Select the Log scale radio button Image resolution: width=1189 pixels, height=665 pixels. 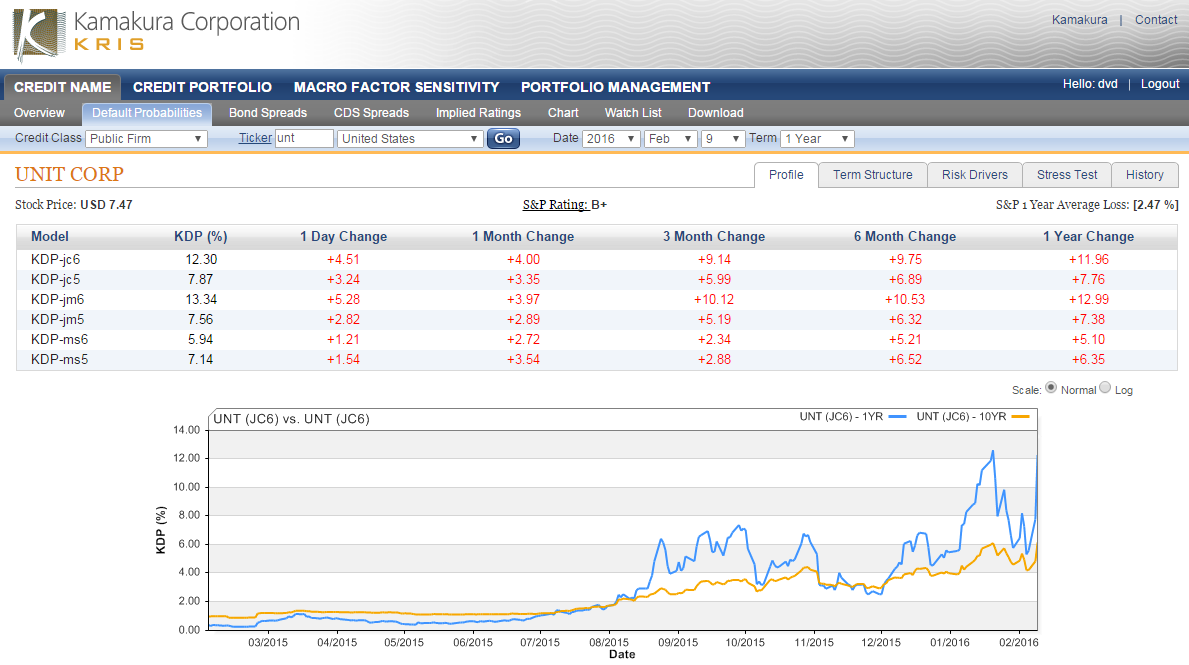click(x=1105, y=387)
